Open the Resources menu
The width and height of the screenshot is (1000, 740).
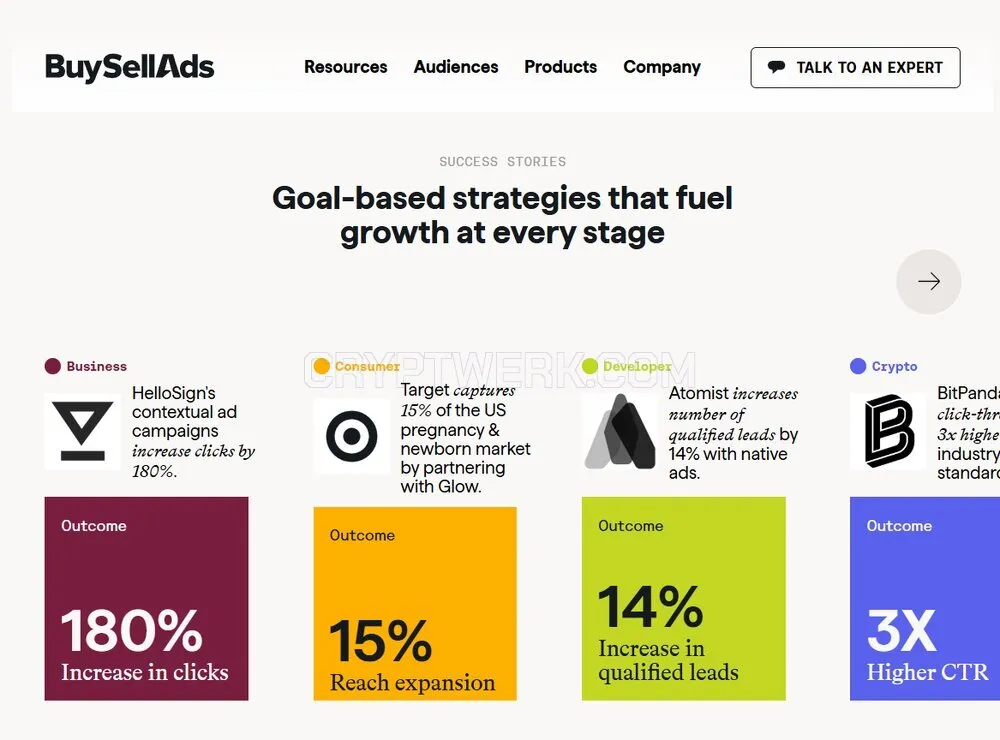[x=346, y=67]
